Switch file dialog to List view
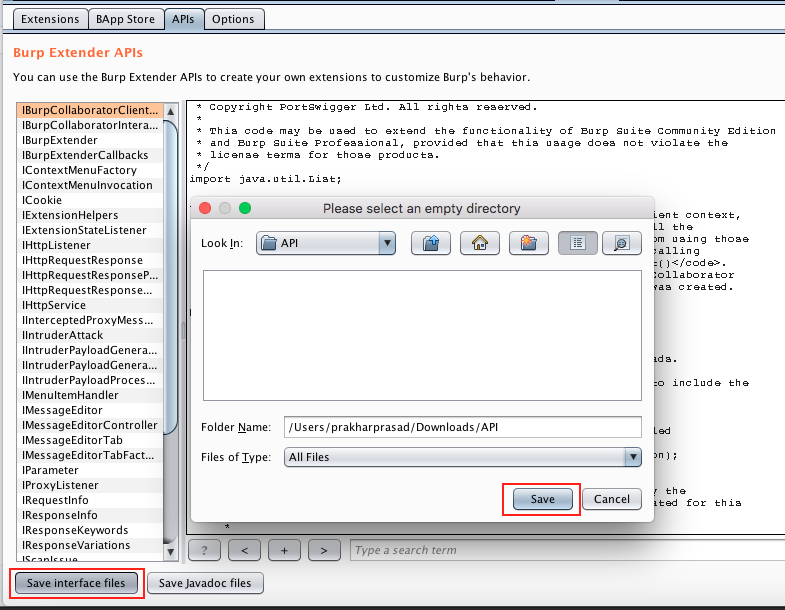 pyautogui.click(x=578, y=243)
